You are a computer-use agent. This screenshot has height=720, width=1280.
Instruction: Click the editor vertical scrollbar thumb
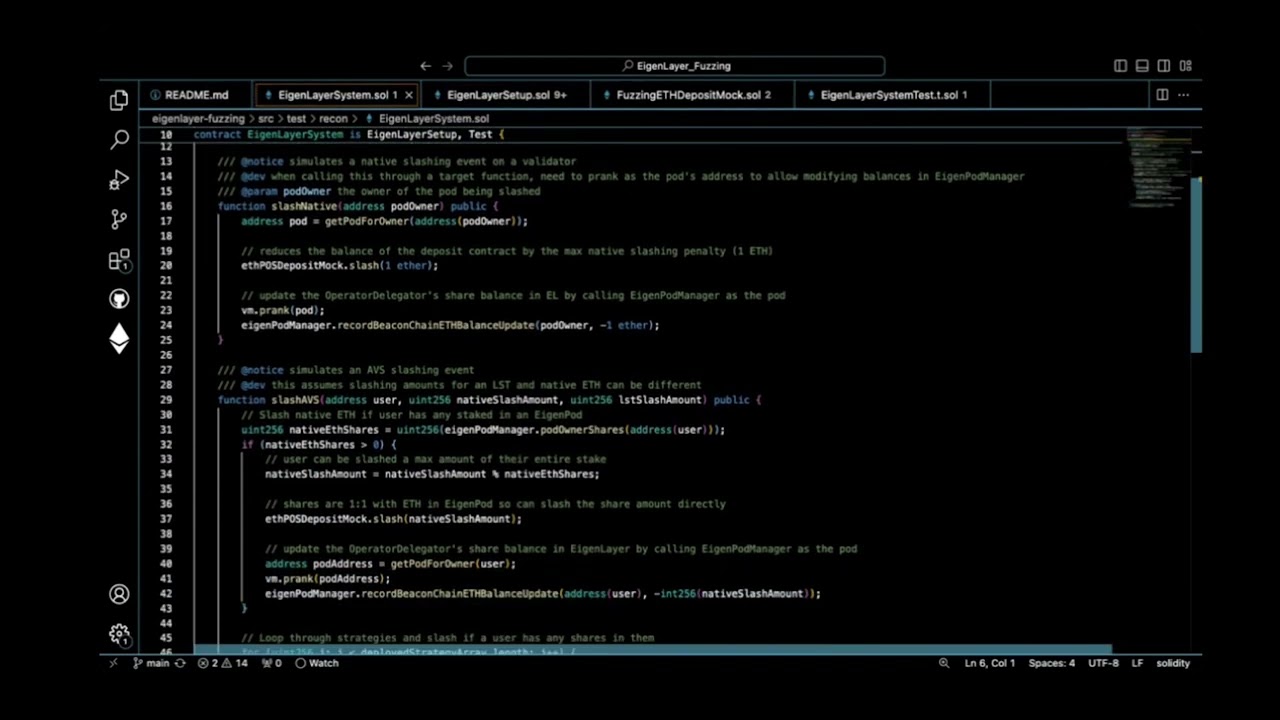1196,264
